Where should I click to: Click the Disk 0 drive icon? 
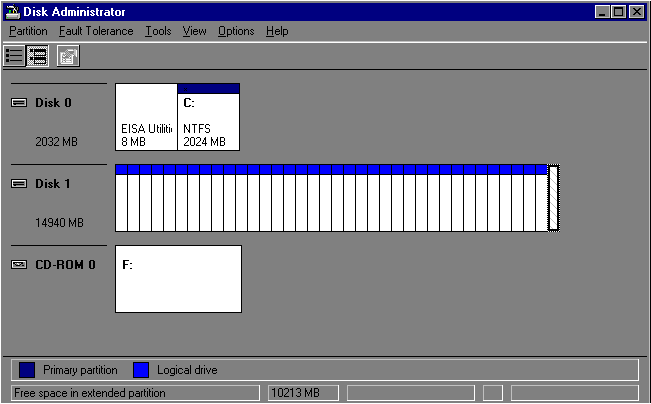click(19, 103)
